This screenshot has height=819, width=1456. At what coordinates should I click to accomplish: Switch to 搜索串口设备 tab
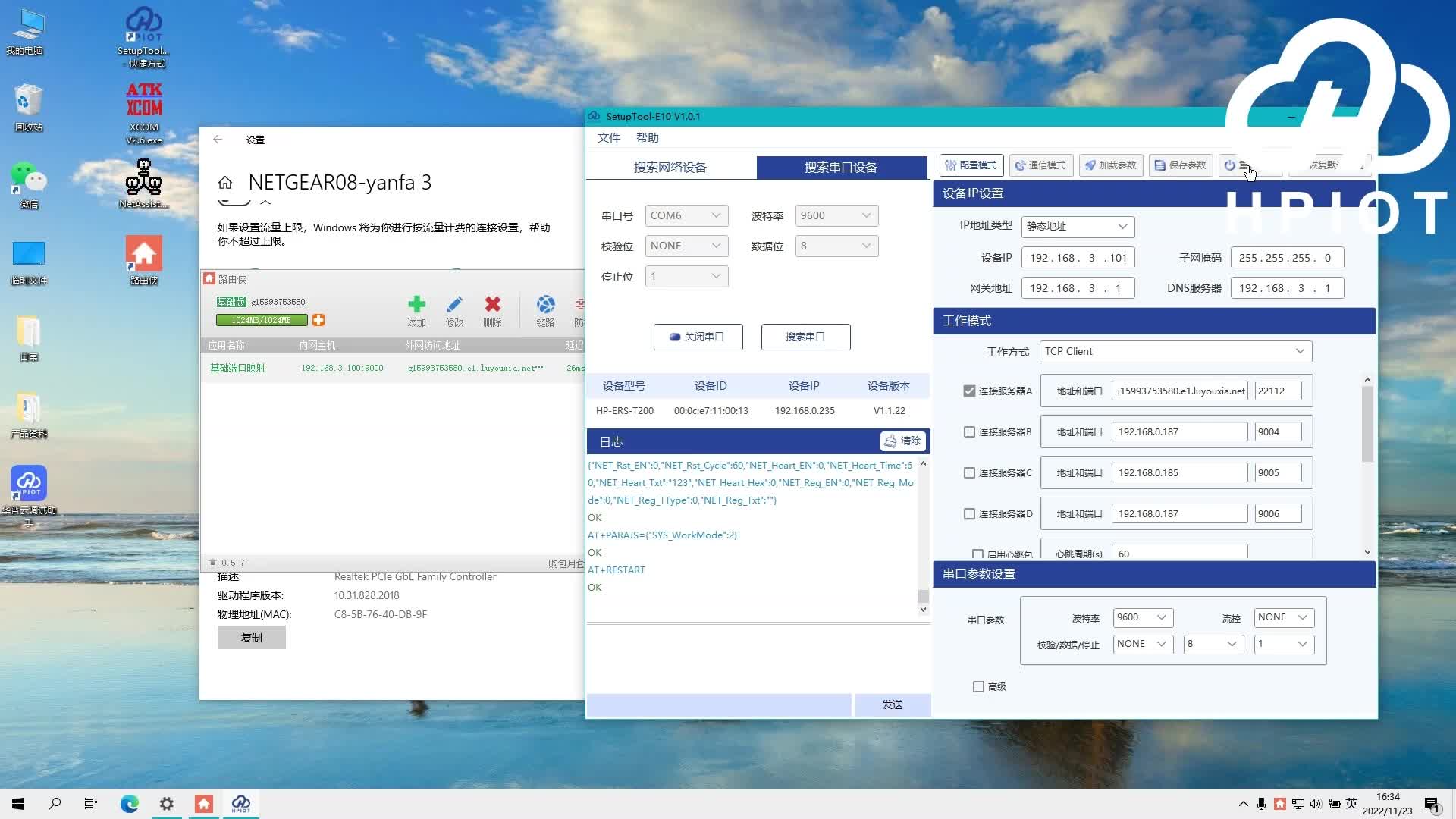pos(841,168)
